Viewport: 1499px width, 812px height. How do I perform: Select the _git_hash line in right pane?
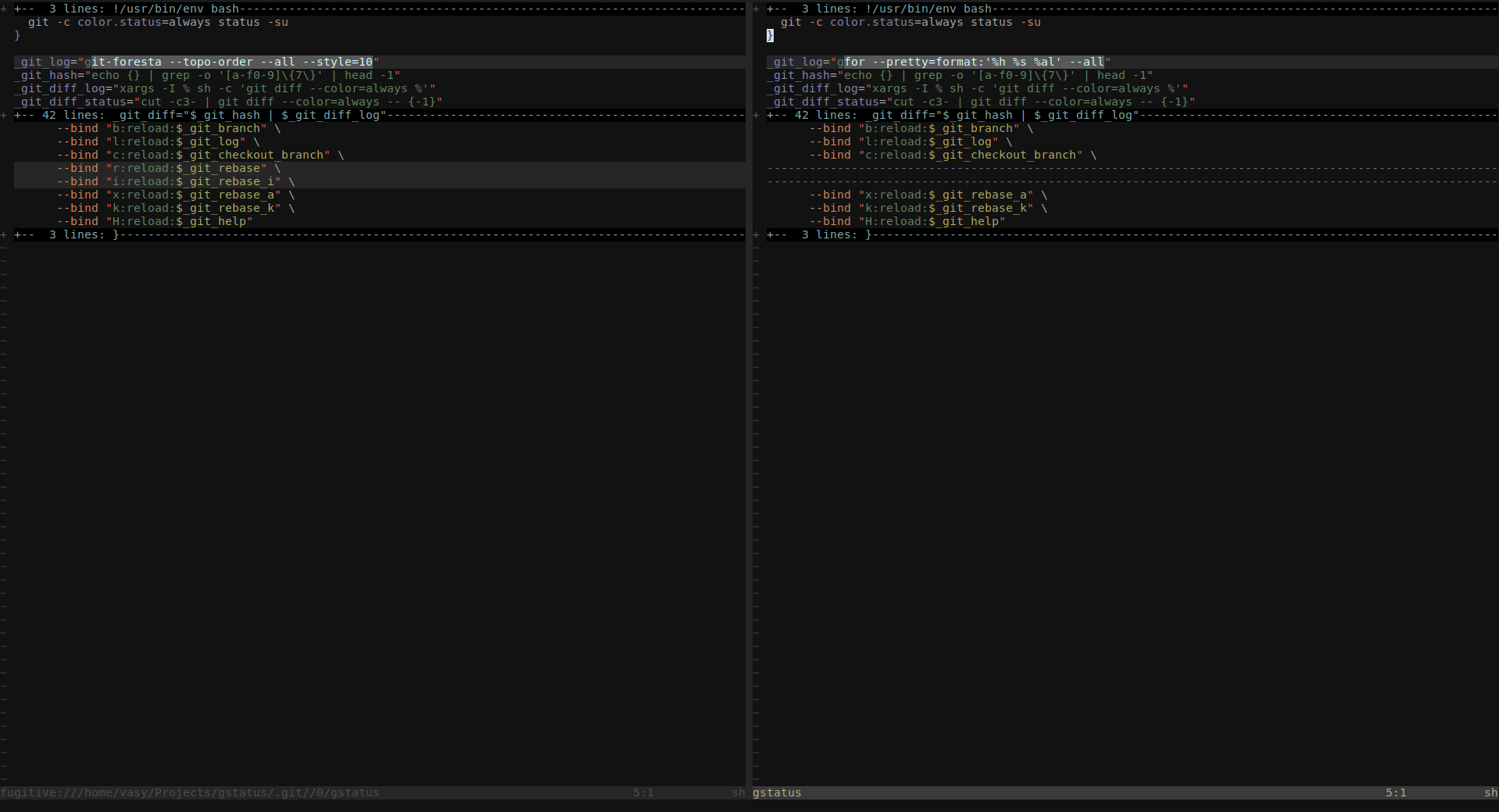click(960, 75)
